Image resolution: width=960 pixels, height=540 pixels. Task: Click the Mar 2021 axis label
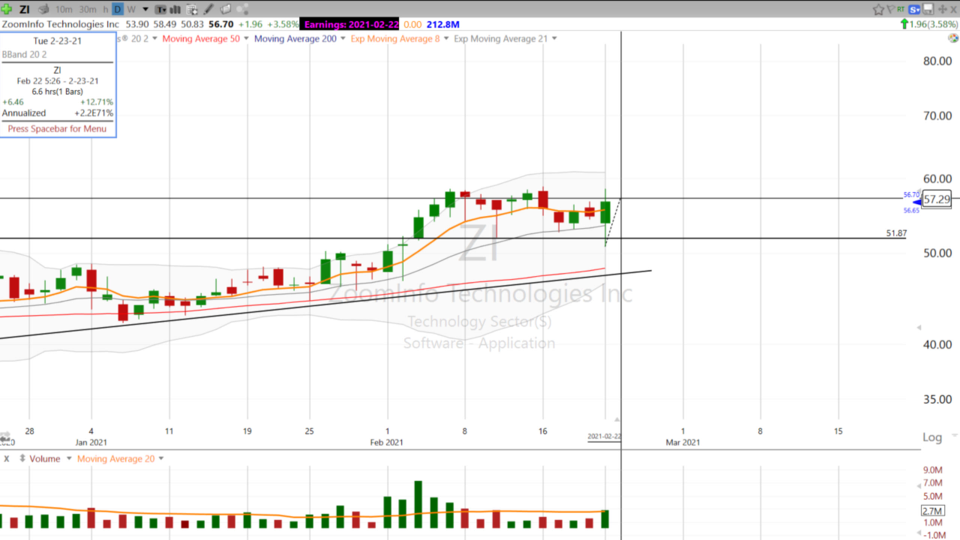[683, 442]
